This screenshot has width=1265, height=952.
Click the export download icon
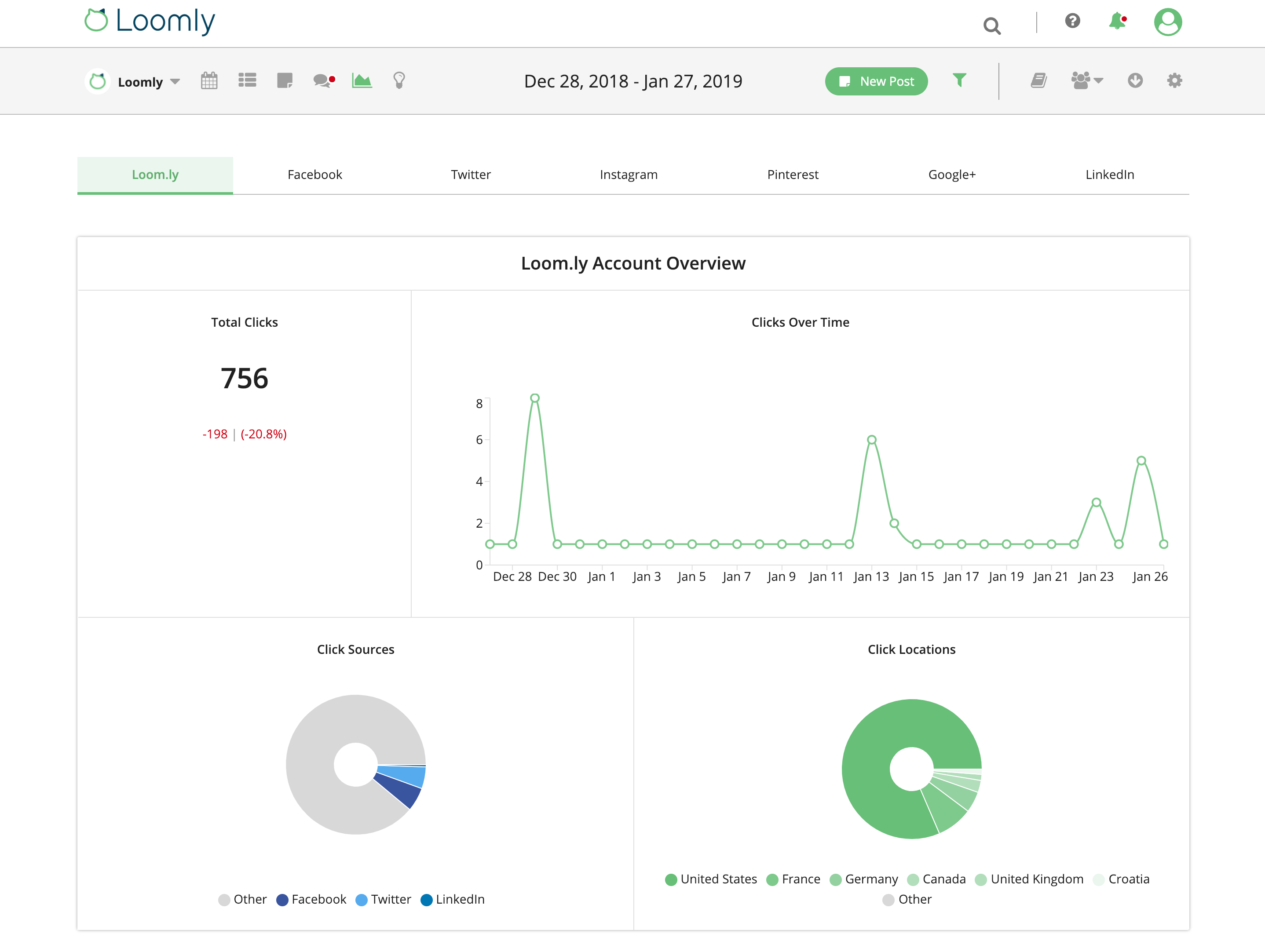(1136, 80)
